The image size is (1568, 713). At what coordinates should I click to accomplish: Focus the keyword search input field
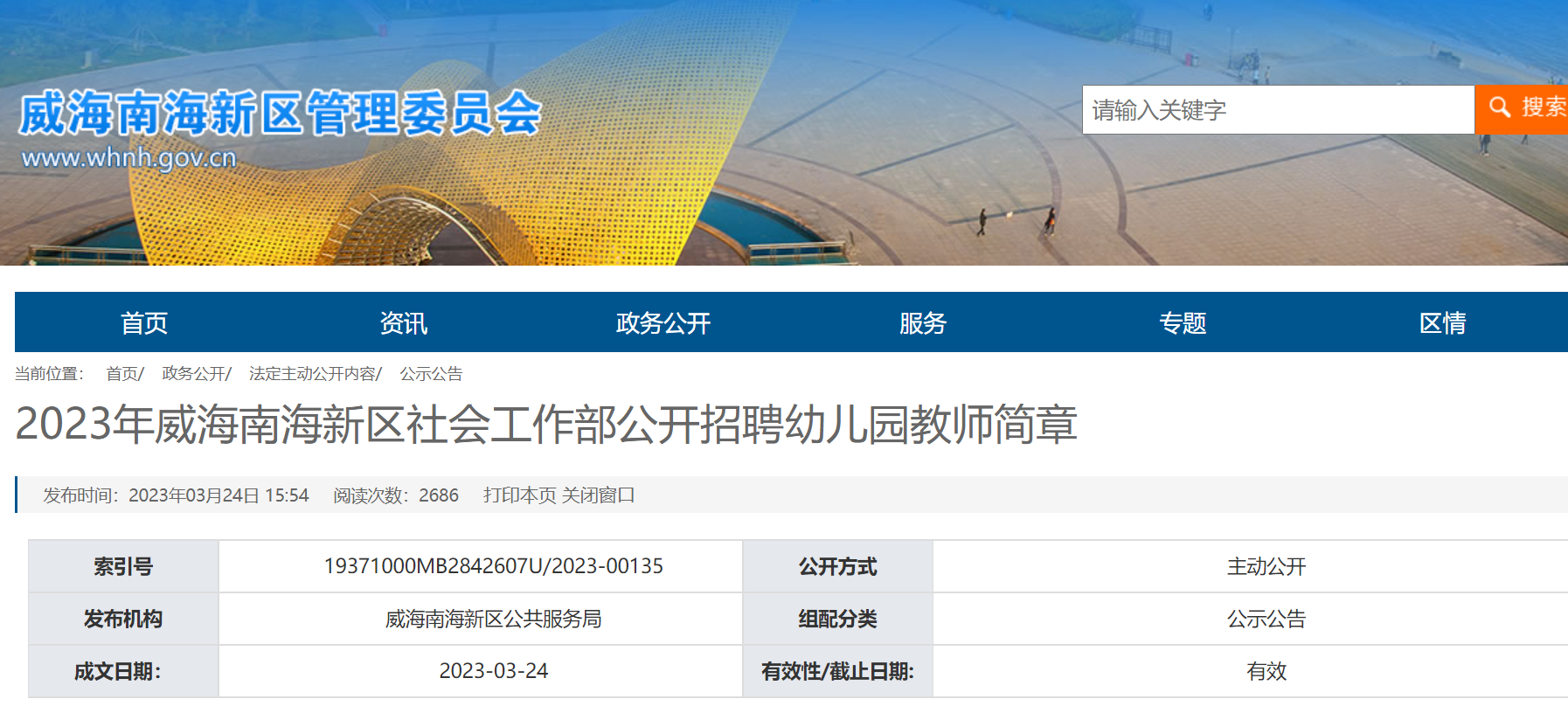(1279, 110)
